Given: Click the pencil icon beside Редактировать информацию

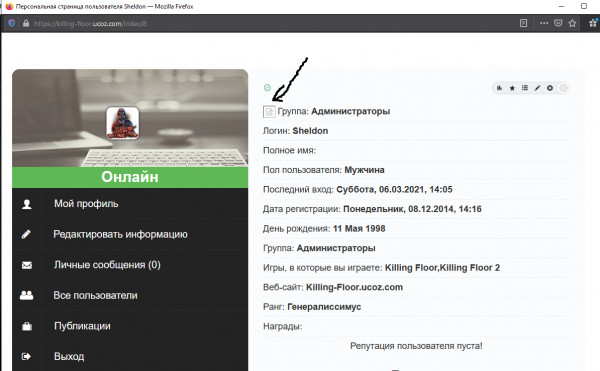Looking at the screenshot, I should (x=26, y=234).
